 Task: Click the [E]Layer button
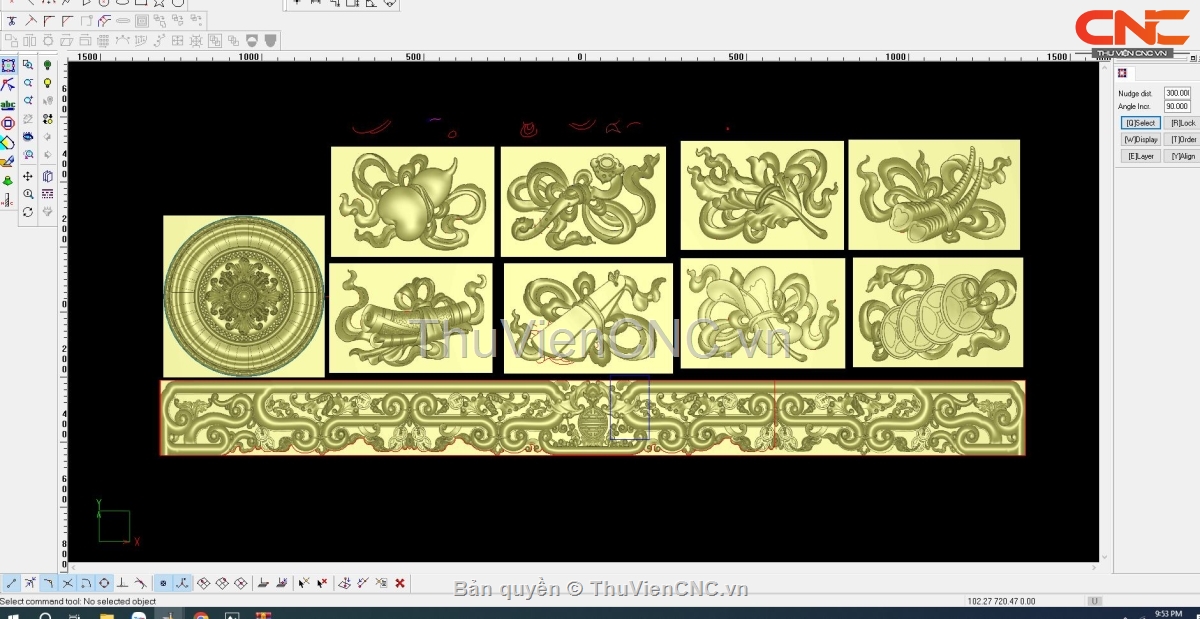[1140, 156]
